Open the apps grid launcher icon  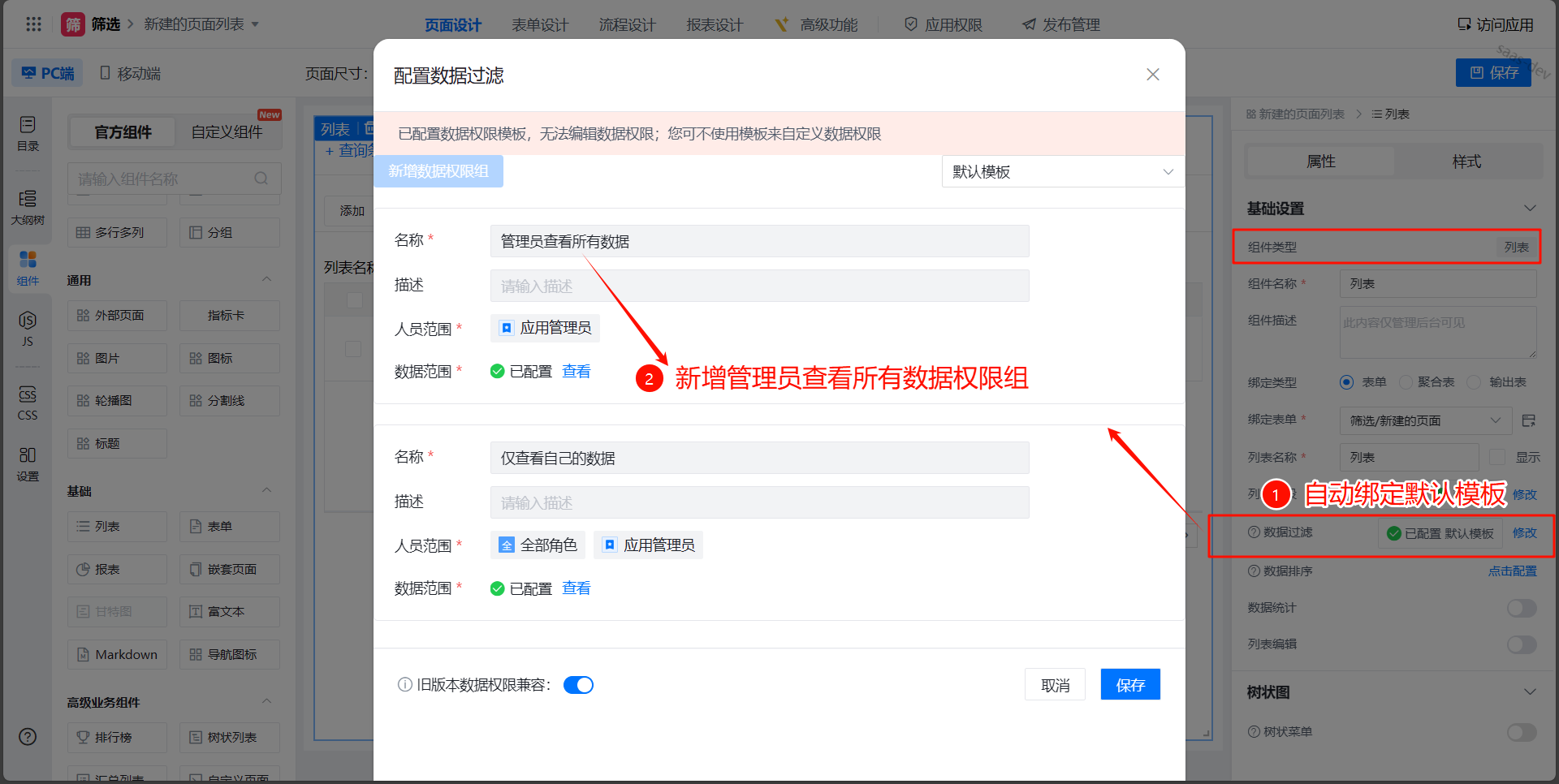coord(33,24)
